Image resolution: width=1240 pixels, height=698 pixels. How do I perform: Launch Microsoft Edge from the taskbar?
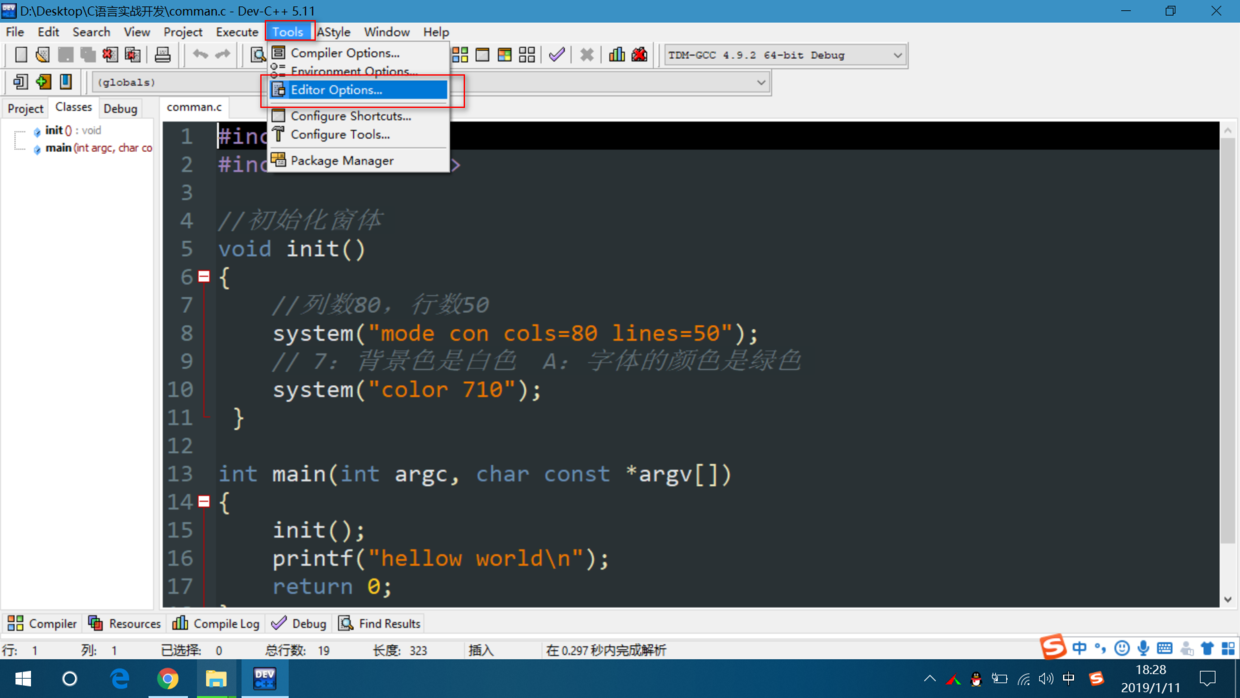click(x=120, y=678)
